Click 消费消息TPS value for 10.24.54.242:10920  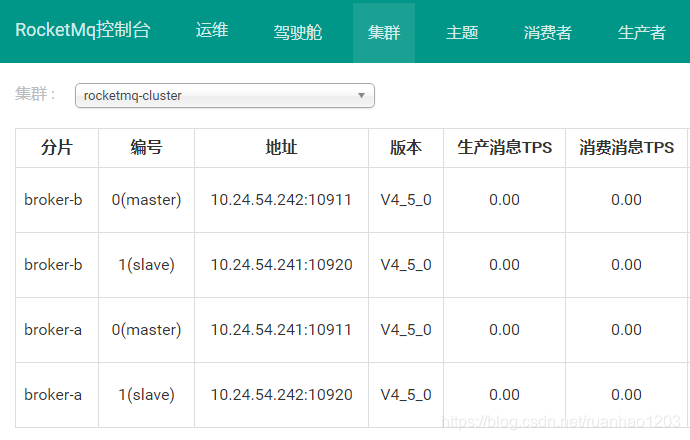pos(626,395)
